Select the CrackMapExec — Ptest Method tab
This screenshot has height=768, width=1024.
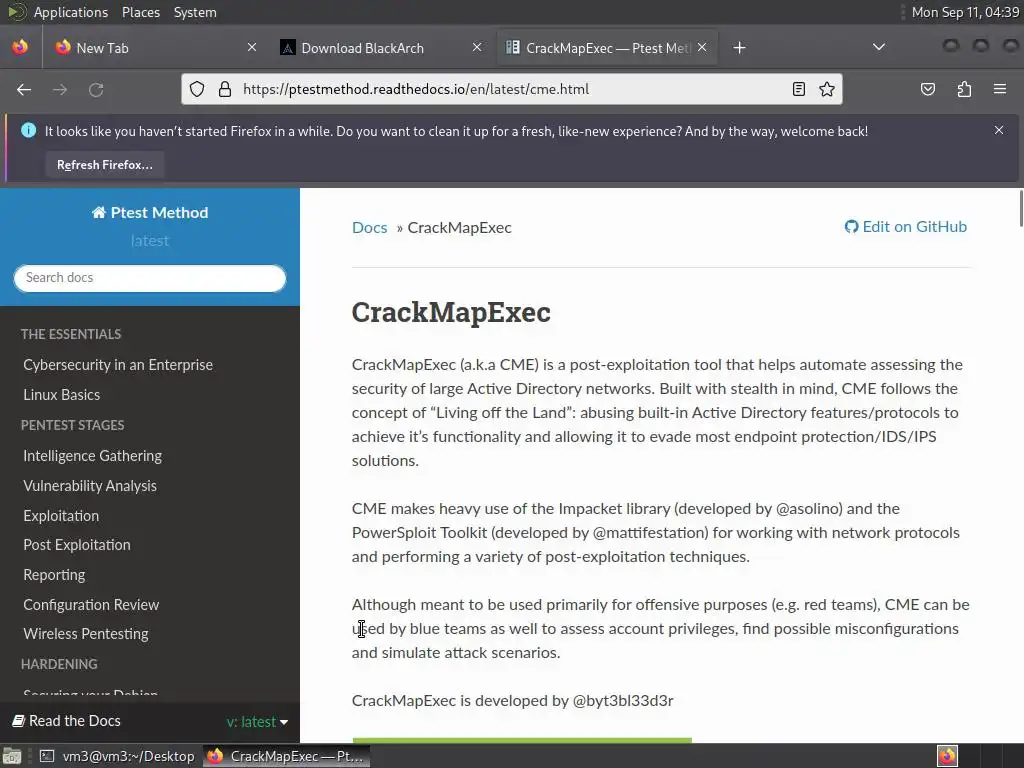point(607,48)
